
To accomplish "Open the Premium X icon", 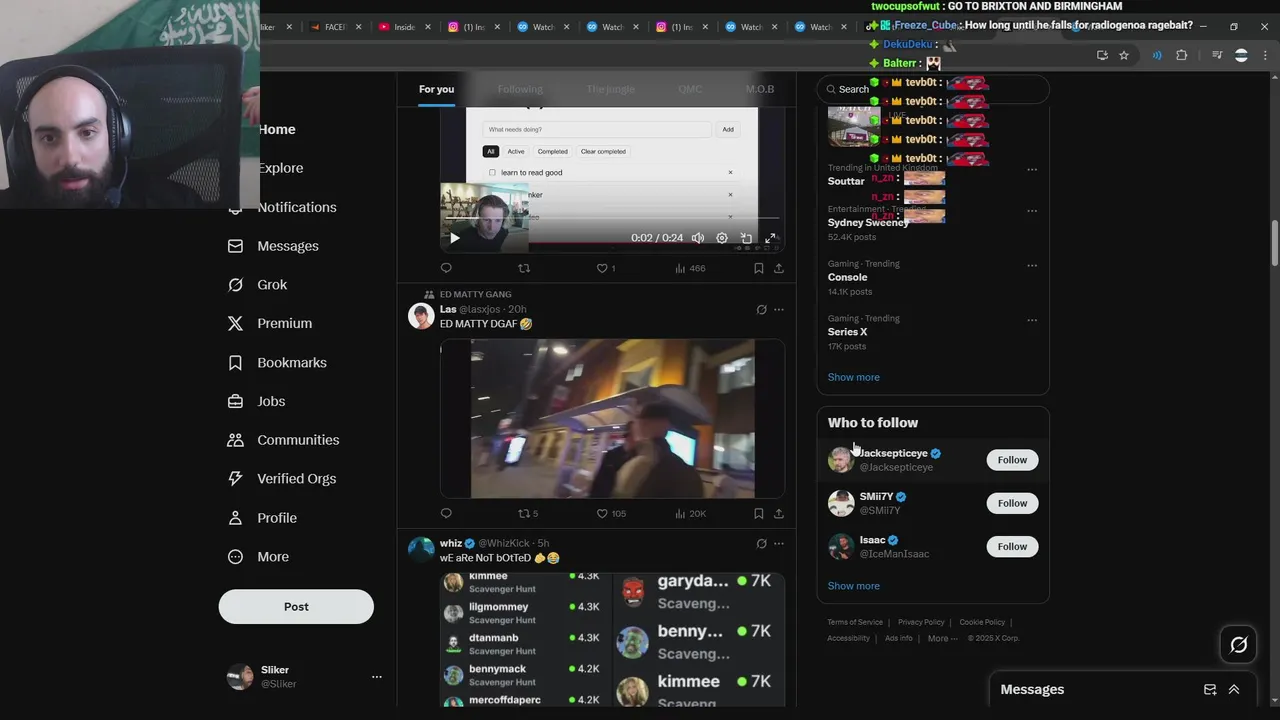I will pyautogui.click(x=235, y=323).
